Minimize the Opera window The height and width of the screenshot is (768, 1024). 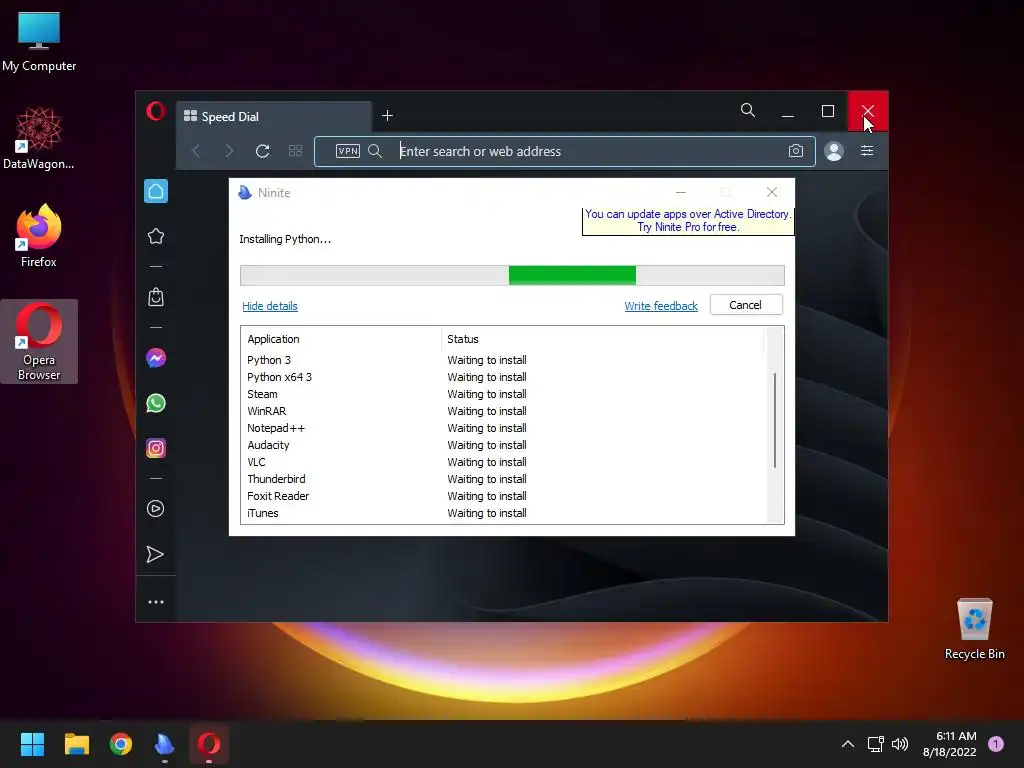point(788,112)
